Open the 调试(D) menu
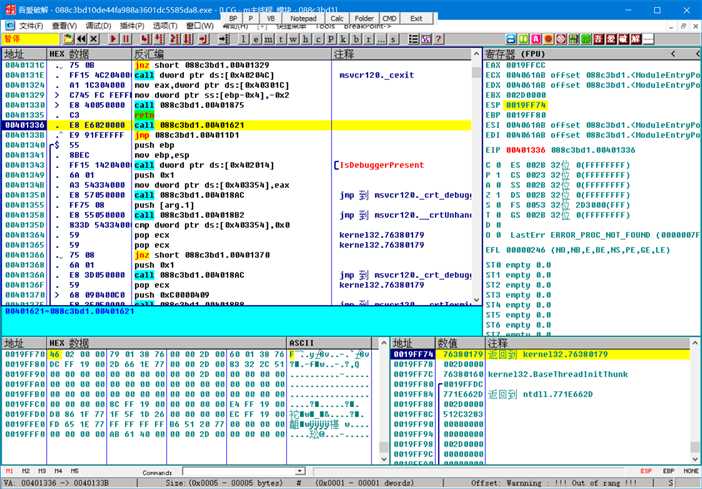Viewport: 702px width, 489px height. click(x=98, y=26)
